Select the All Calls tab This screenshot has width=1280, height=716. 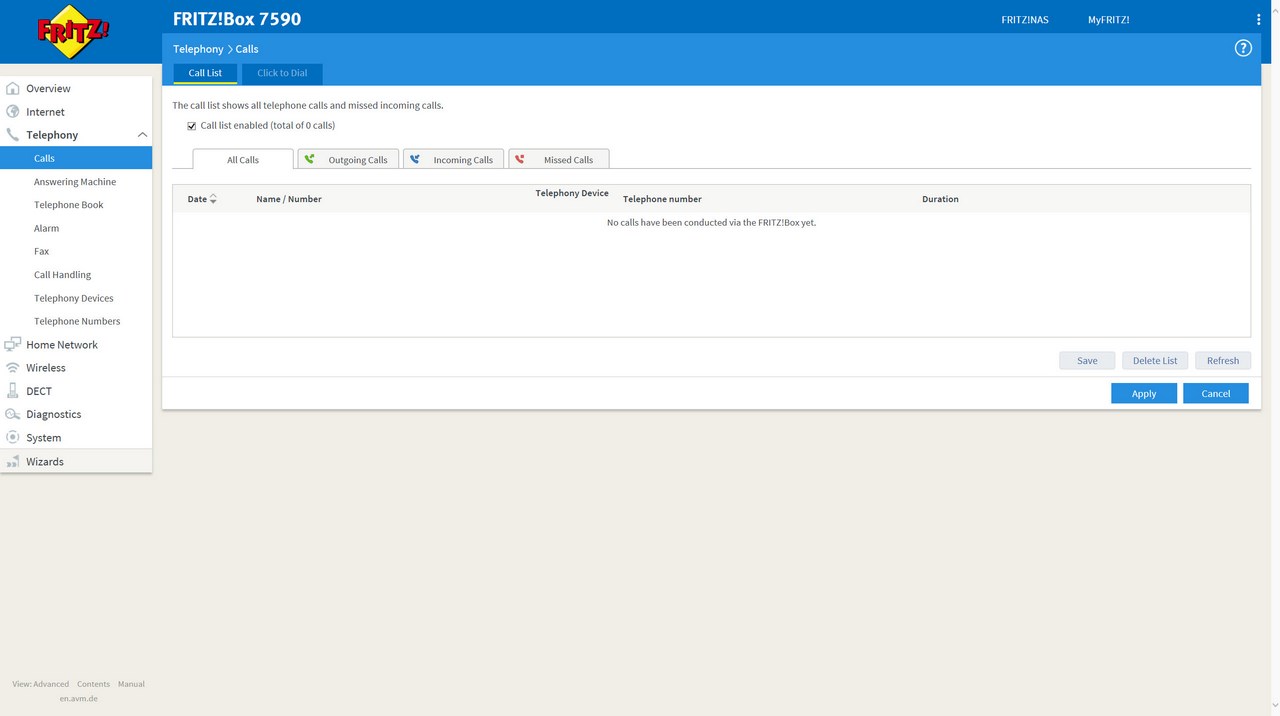243,160
